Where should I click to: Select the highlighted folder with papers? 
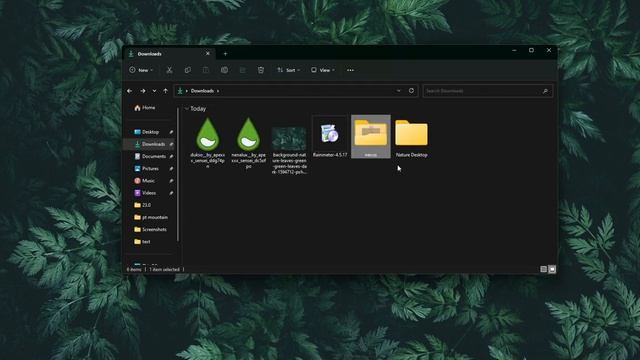click(371, 137)
